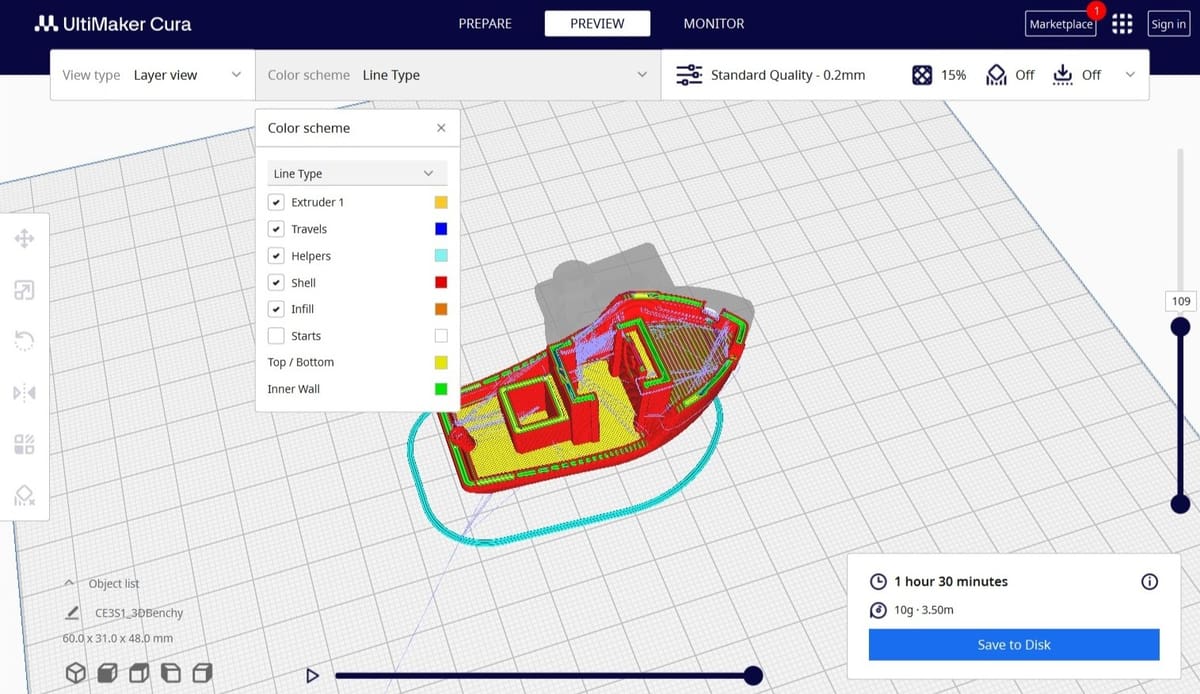The width and height of the screenshot is (1200, 694).
Task: Disable the Infill line type checkbox
Action: (276, 309)
